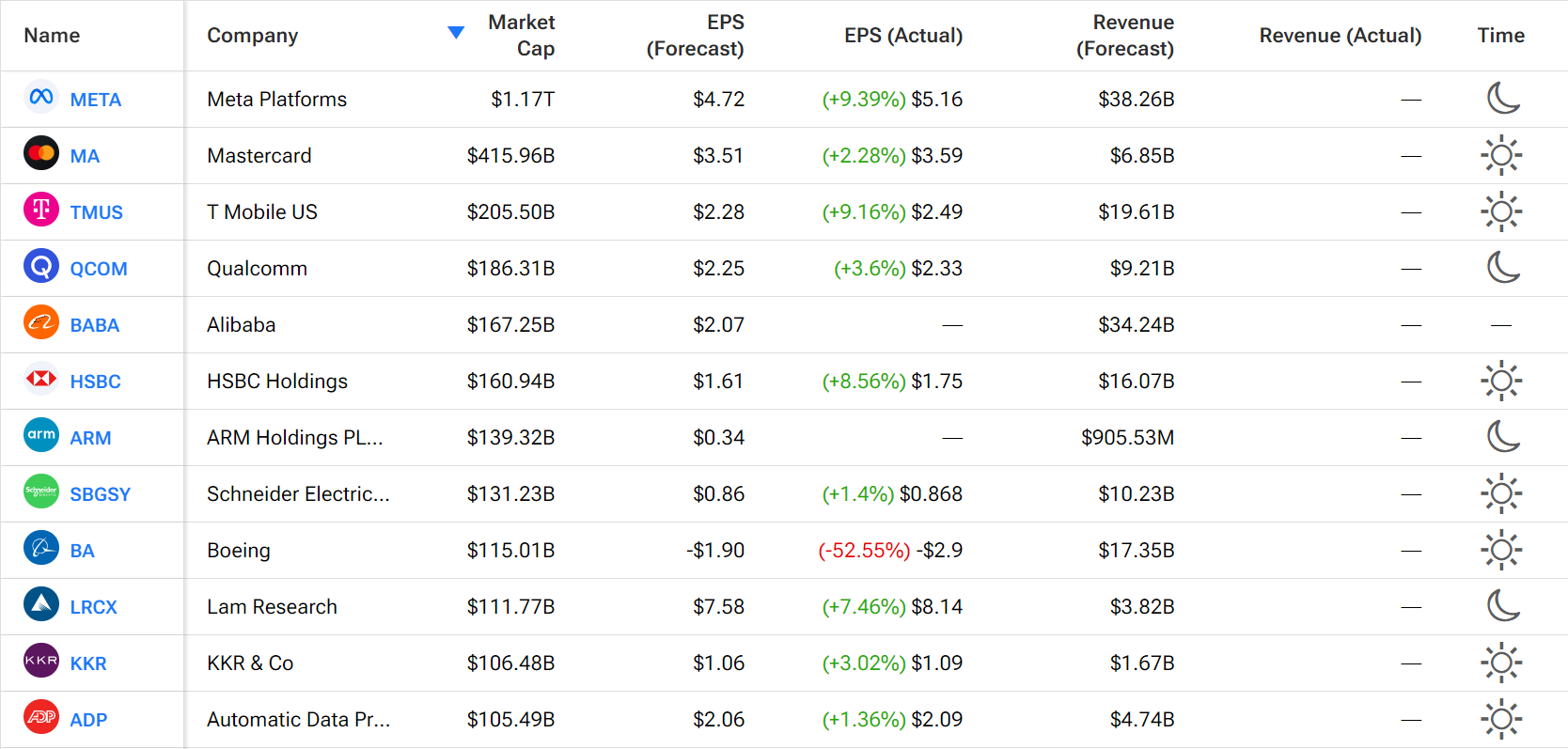Click the company name 'T Mobile US'
The height and width of the screenshot is (749, 1568).
point(262,212)
